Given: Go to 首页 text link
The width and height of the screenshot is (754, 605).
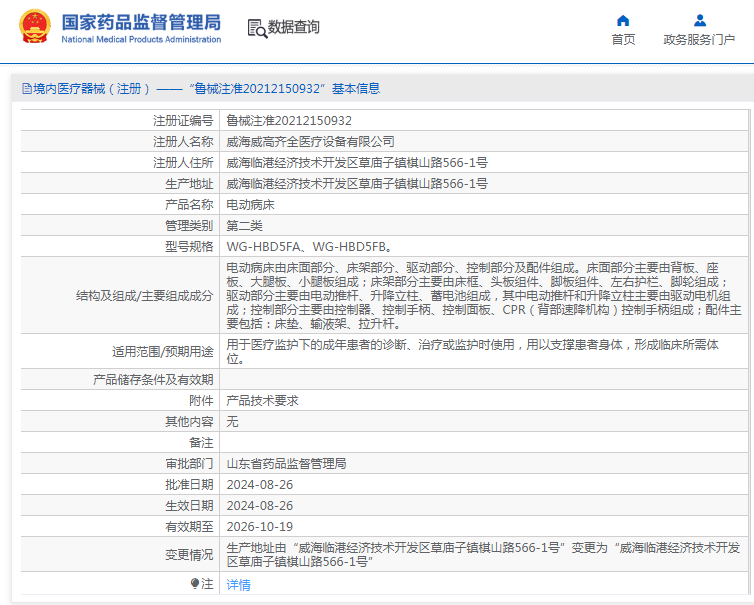Looking at the screenshot, I should [x=623, y=39].
